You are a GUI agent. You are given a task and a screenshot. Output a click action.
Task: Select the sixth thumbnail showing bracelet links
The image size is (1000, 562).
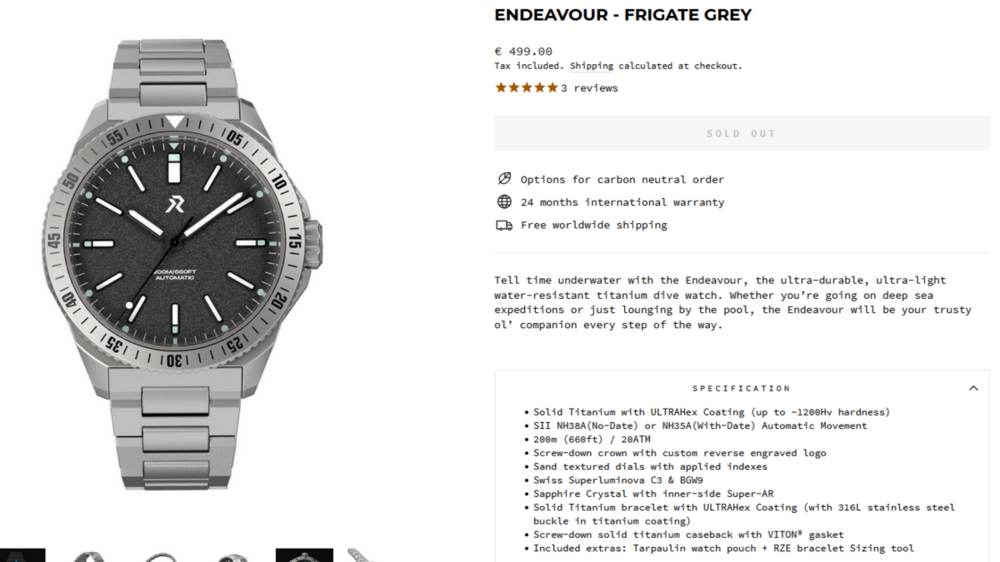point(362,556)
